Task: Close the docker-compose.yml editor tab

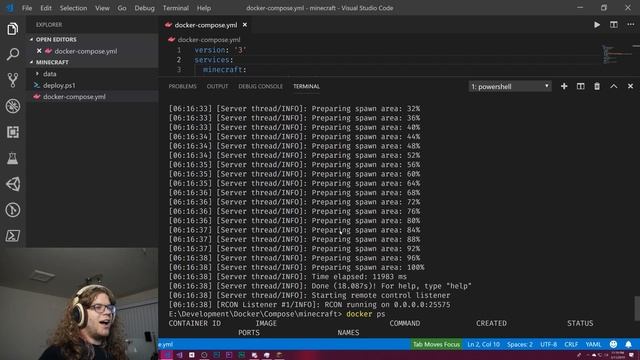Action: [244, 25]
